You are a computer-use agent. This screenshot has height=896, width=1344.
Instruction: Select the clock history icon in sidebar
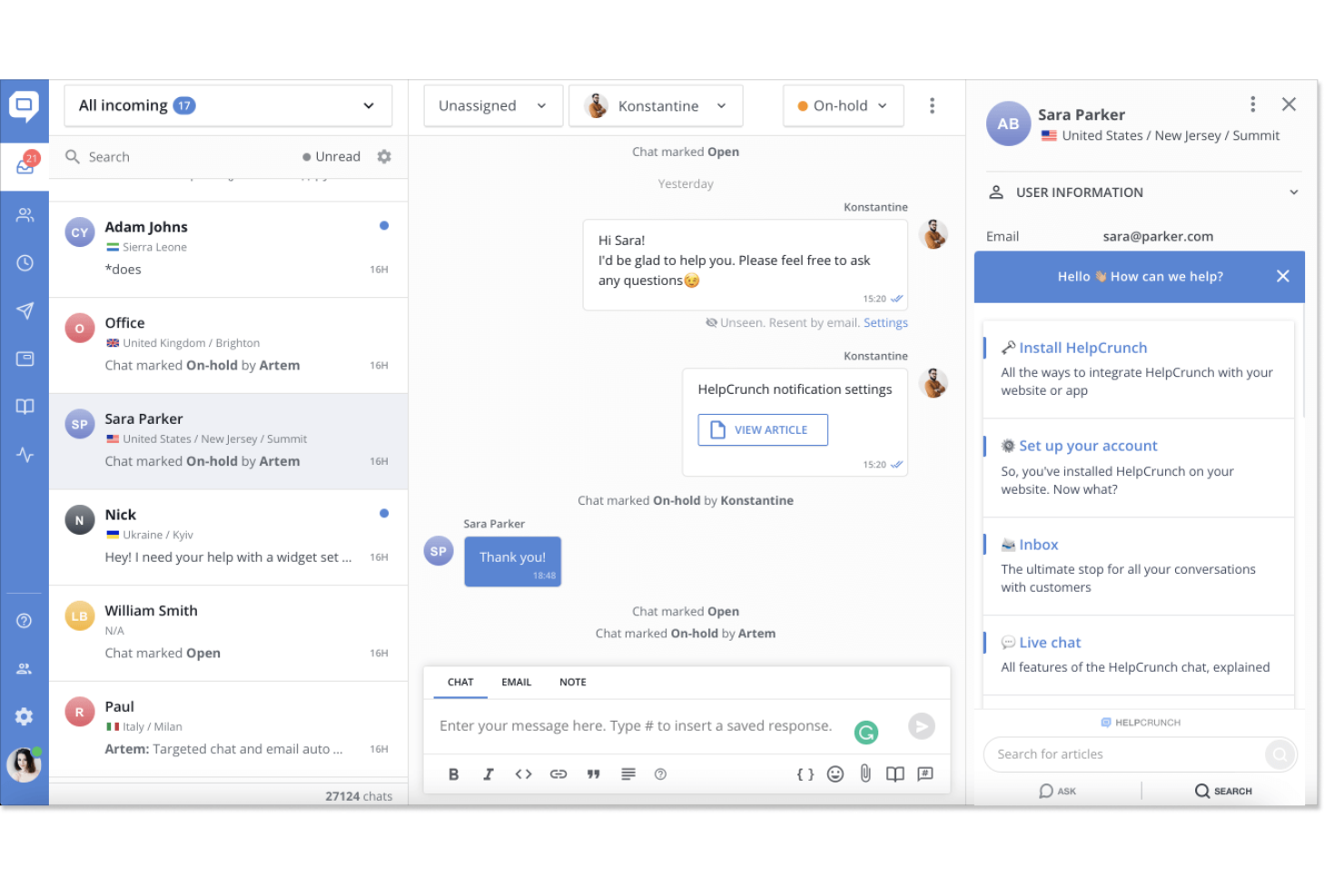click(25, 262)
